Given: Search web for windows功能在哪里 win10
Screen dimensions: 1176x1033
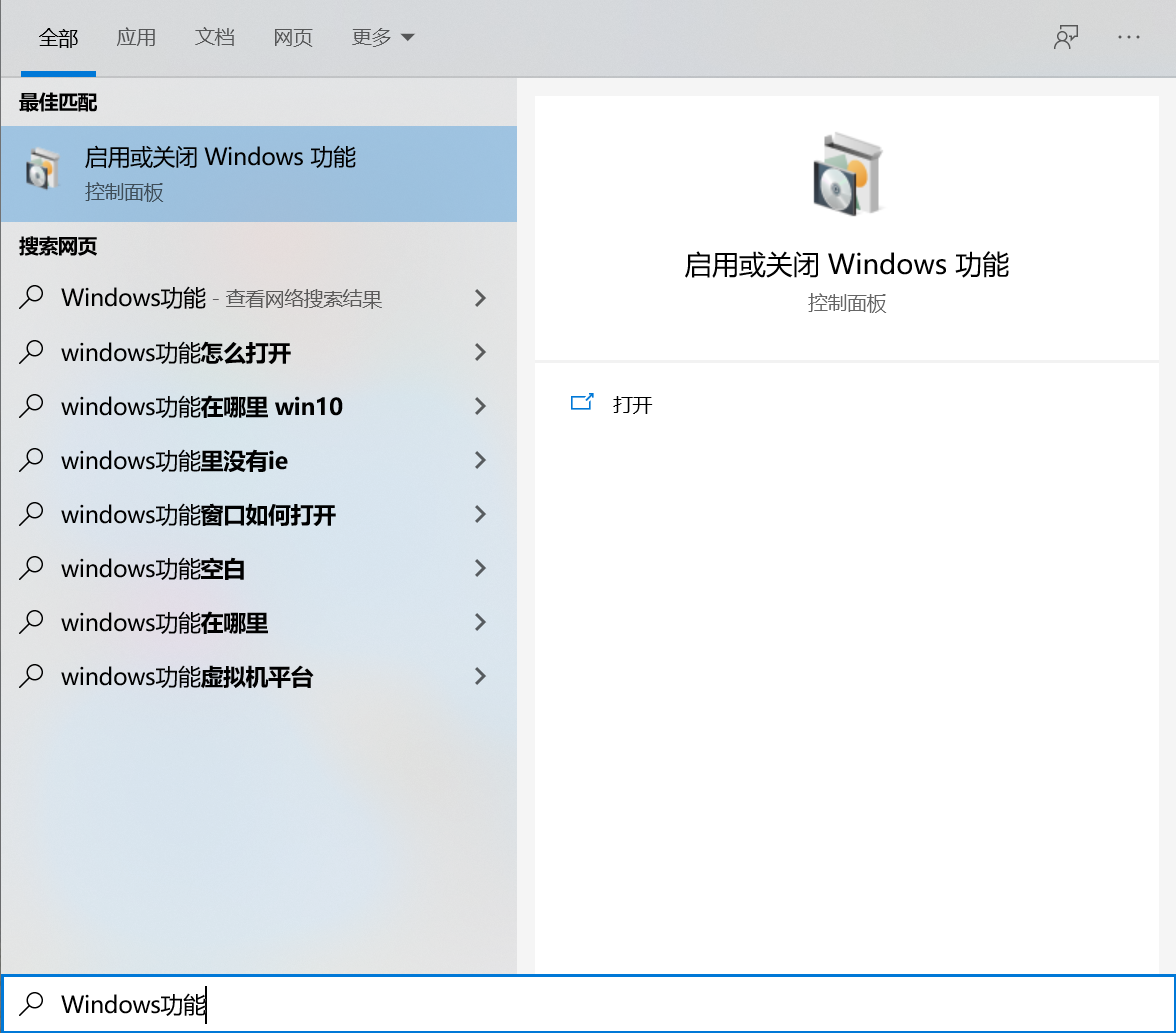Looking at the screenshot, I should [x=259, y=406].
